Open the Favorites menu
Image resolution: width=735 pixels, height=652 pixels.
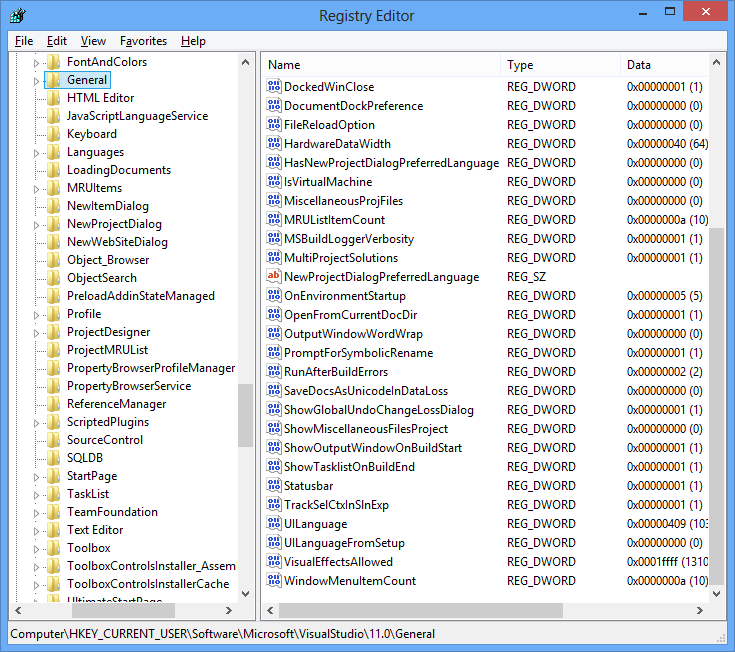(143, 41)
